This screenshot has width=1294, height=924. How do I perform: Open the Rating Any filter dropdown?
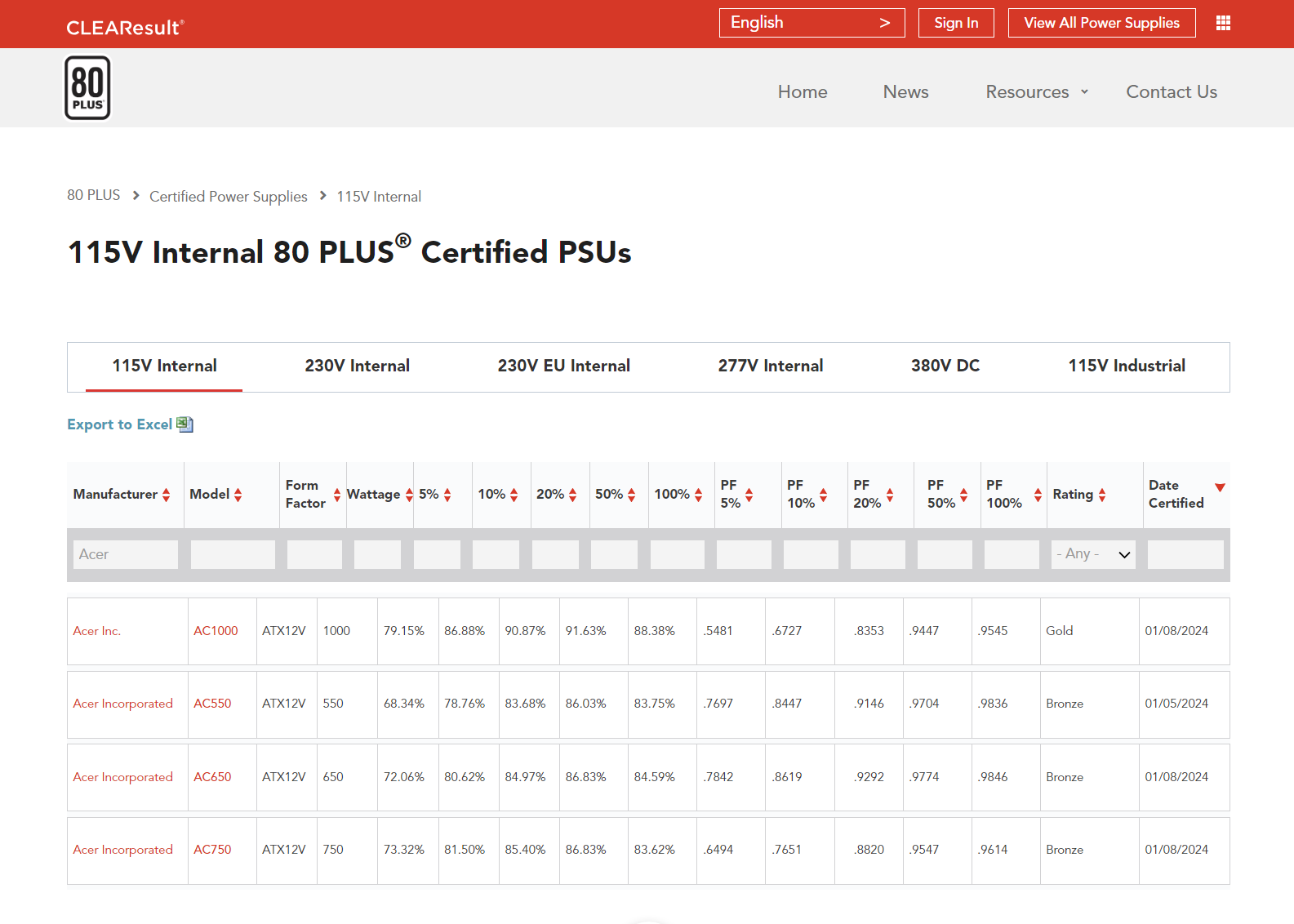click(1092, 554)
